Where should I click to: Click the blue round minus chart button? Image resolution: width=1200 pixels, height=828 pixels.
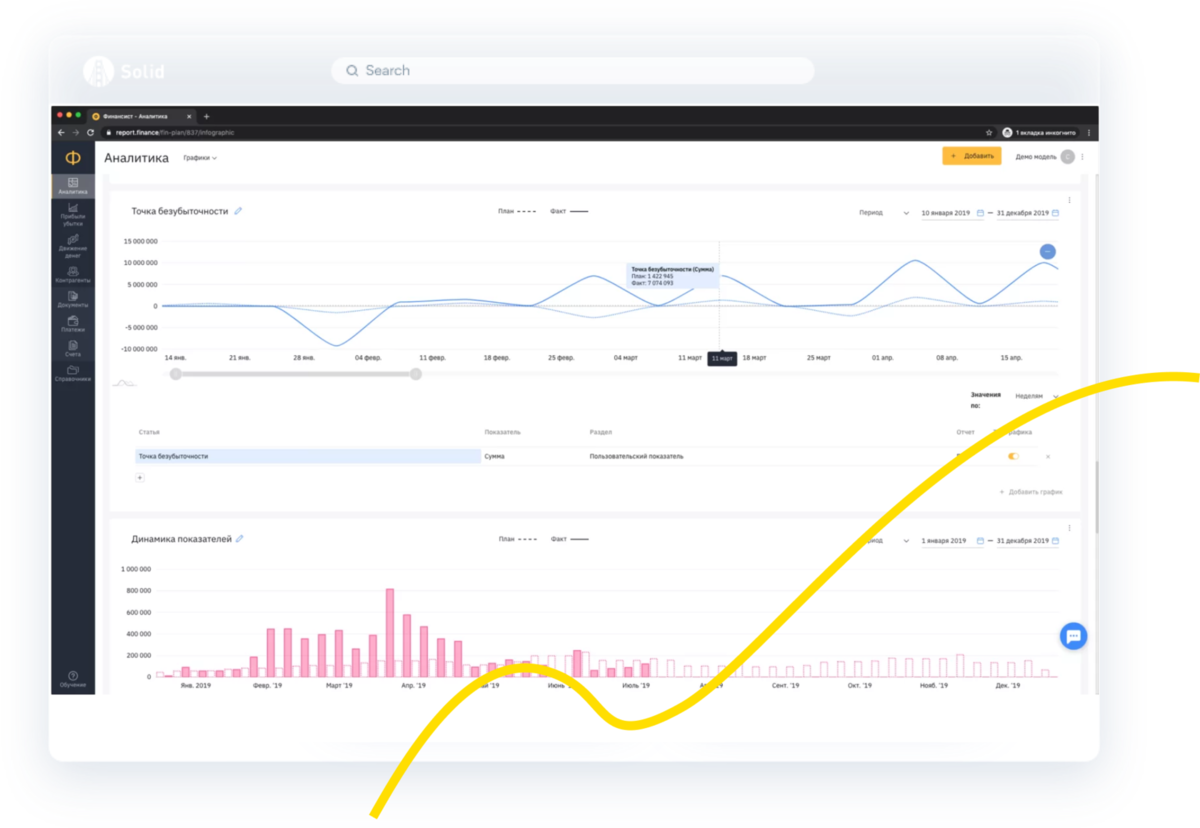tap(1047, 251)
